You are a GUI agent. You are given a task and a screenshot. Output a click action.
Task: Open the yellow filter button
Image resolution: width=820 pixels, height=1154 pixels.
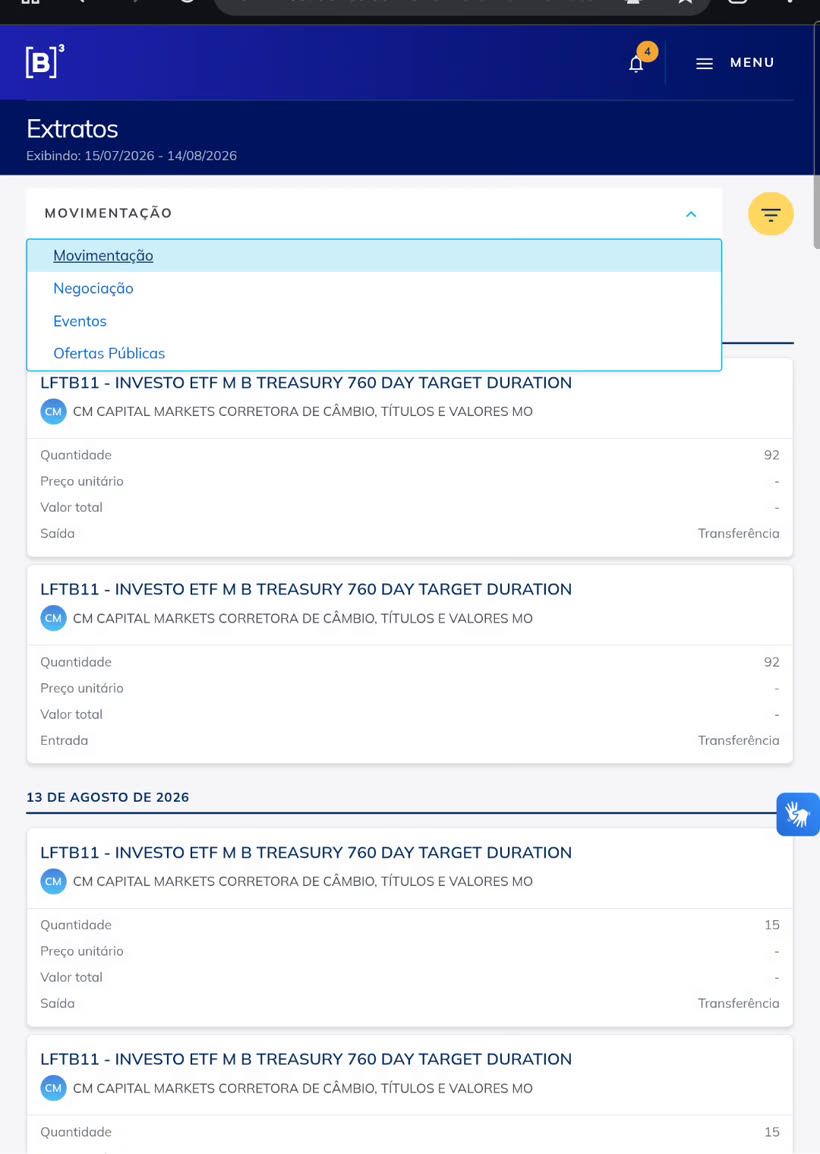pyautogui.click(x=771, y=214)
